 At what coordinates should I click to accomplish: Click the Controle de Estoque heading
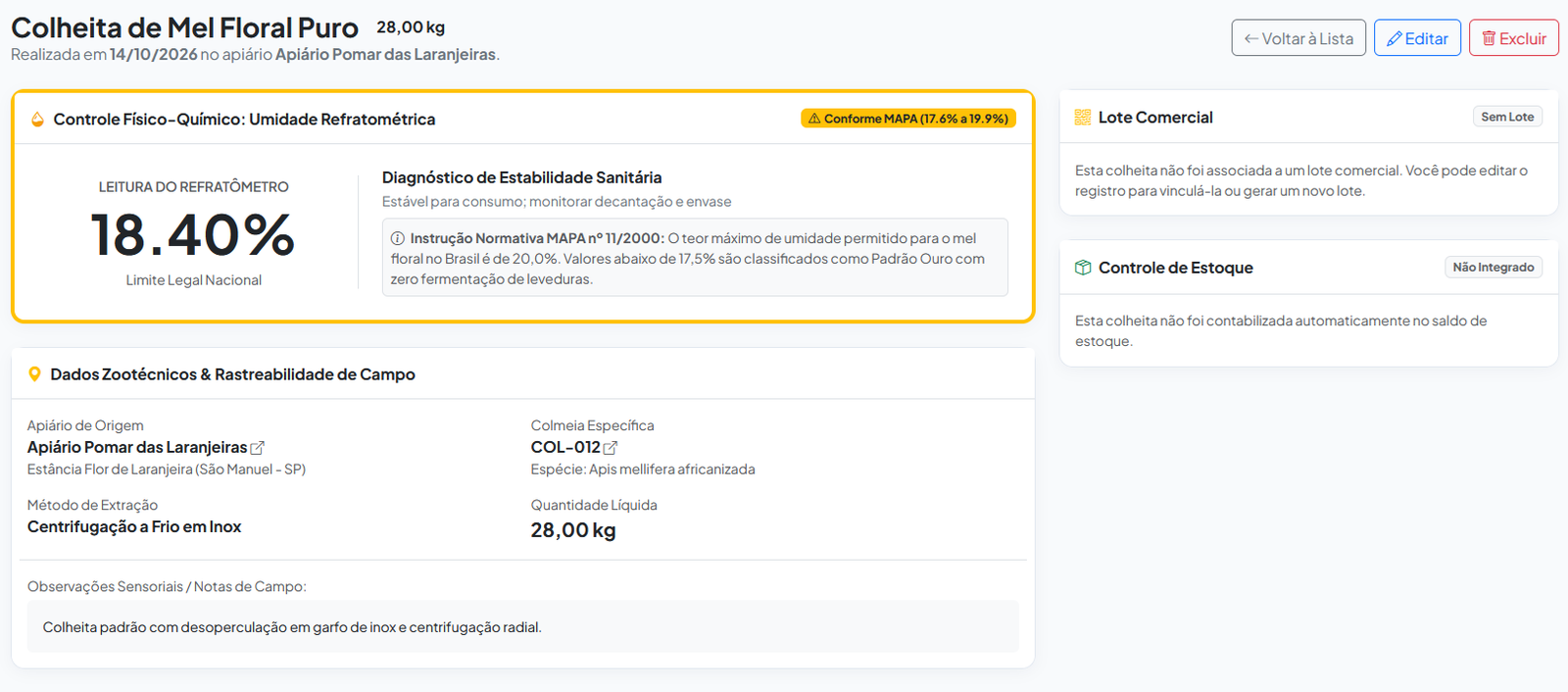tap(1176, 268)
